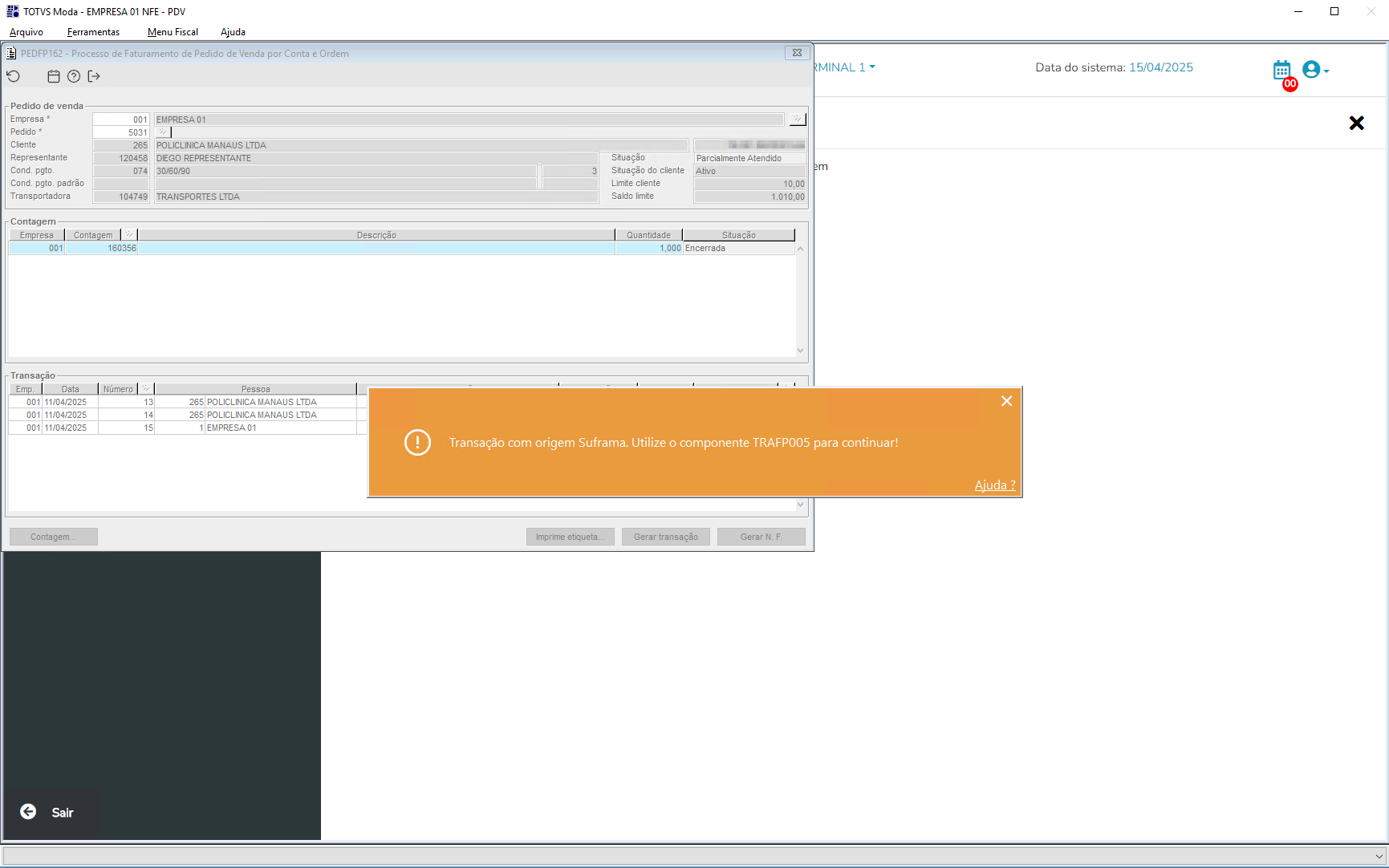
Task: Open the Ferramentas menu
Action: (x=93, y=32)
